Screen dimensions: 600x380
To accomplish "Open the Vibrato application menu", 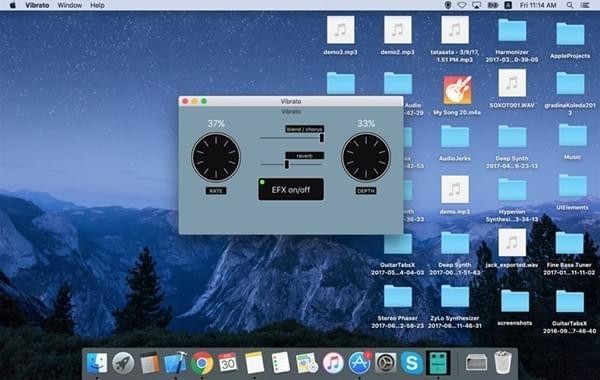I will 37,5.
